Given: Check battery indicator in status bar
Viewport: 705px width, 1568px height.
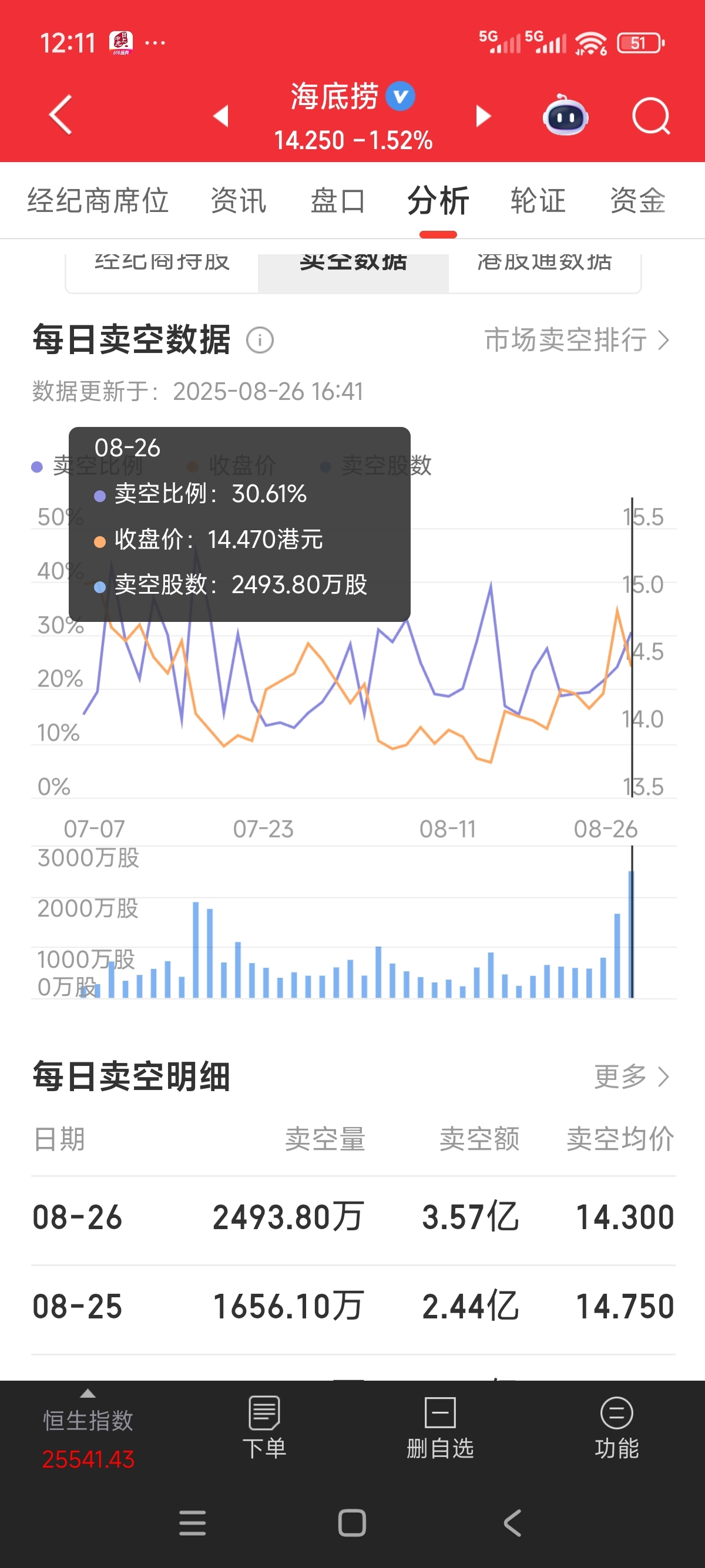Looking at the screenshot, I should 640,43.
